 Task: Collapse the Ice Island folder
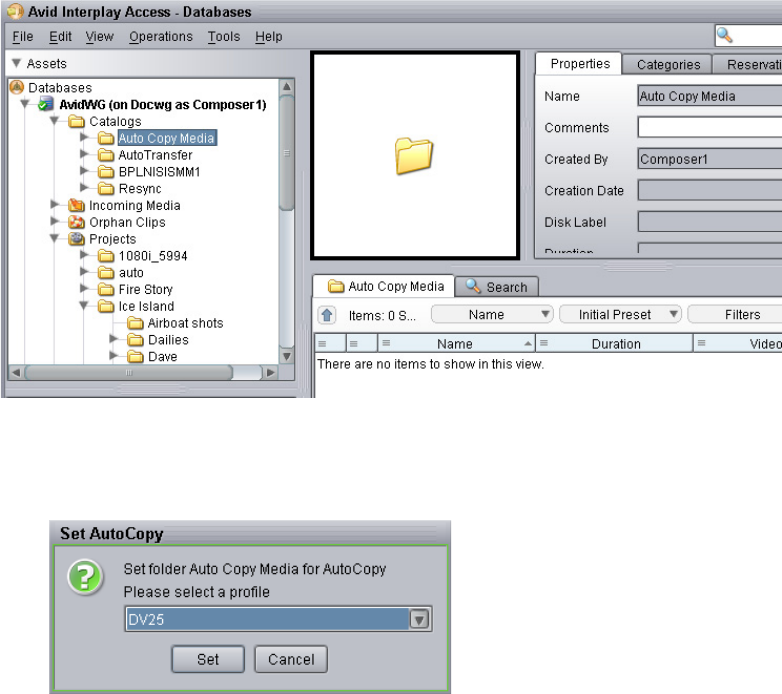coord(84,305)
